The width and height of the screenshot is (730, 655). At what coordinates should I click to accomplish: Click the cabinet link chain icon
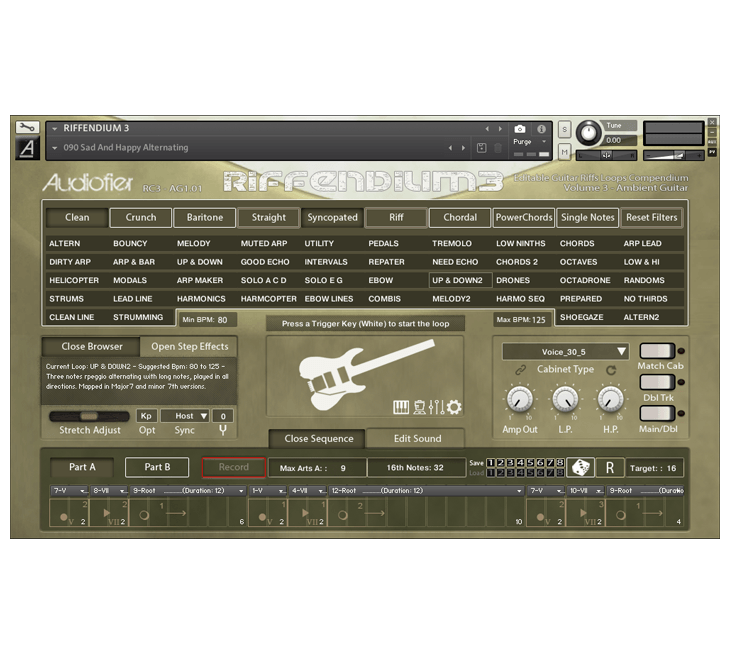point(520,370)
